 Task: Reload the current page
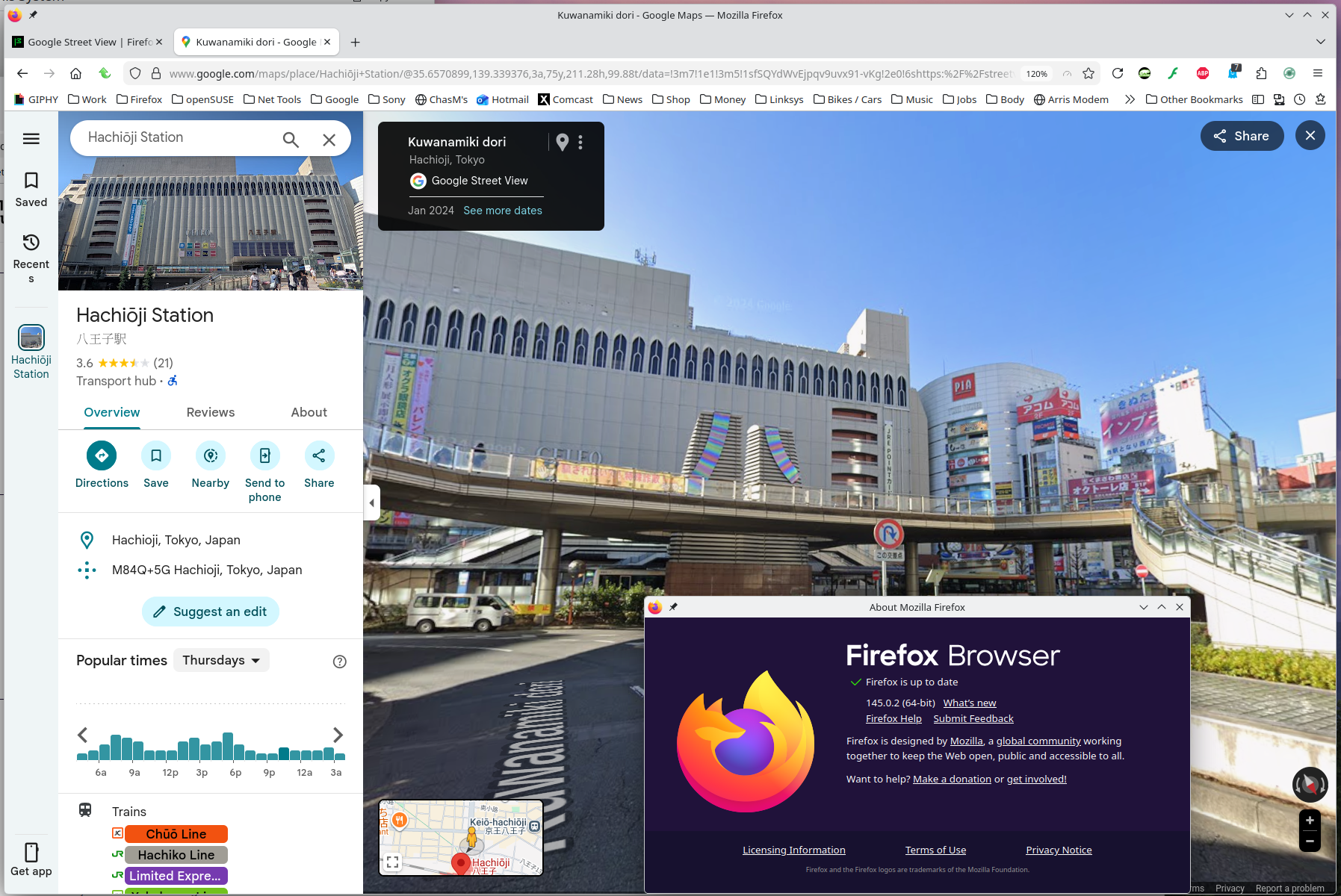[1118, 73]
